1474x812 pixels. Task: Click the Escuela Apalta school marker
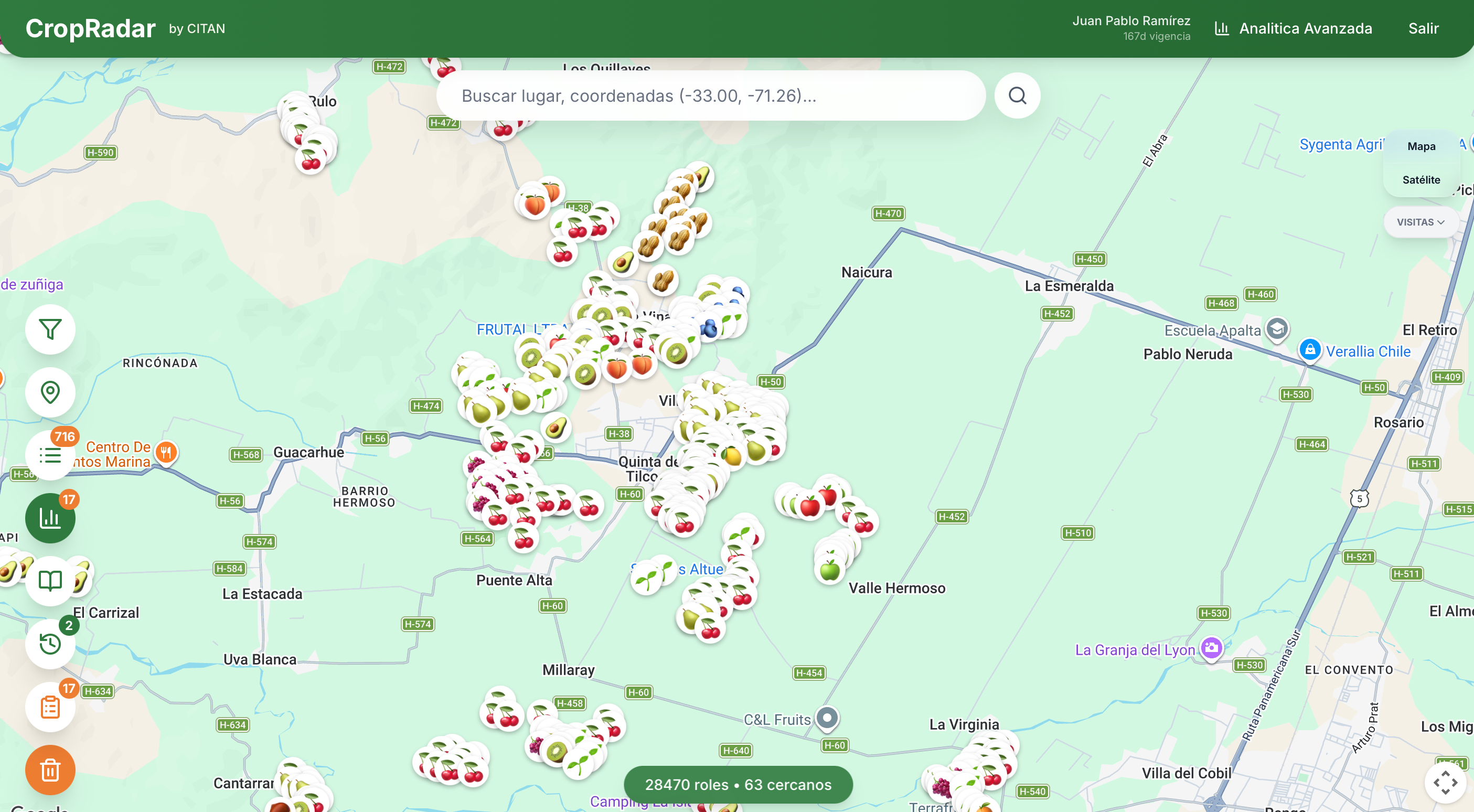point(1277,329)
